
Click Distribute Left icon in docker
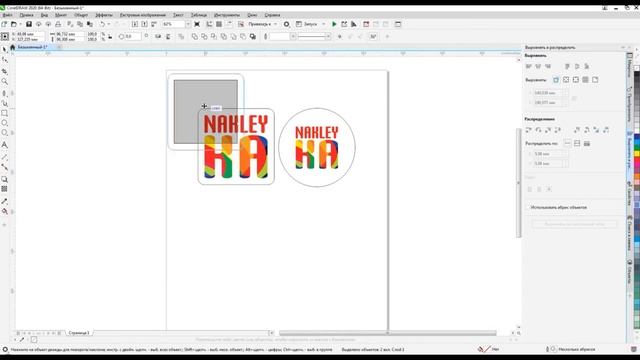pyautogui.click(x=529, y=130)
